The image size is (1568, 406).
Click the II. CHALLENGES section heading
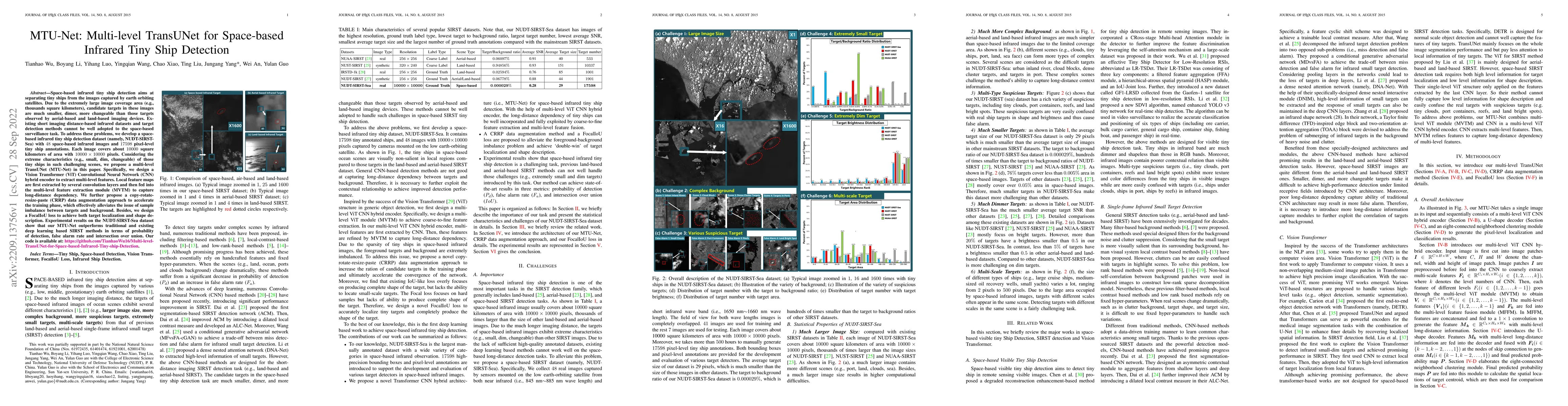pyautogui.click(x=537, y=265)
